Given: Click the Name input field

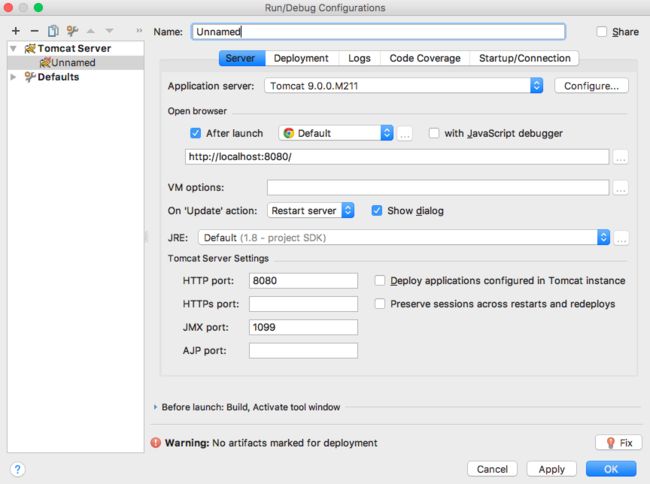Looking at the screenshot, I should 378,31.
